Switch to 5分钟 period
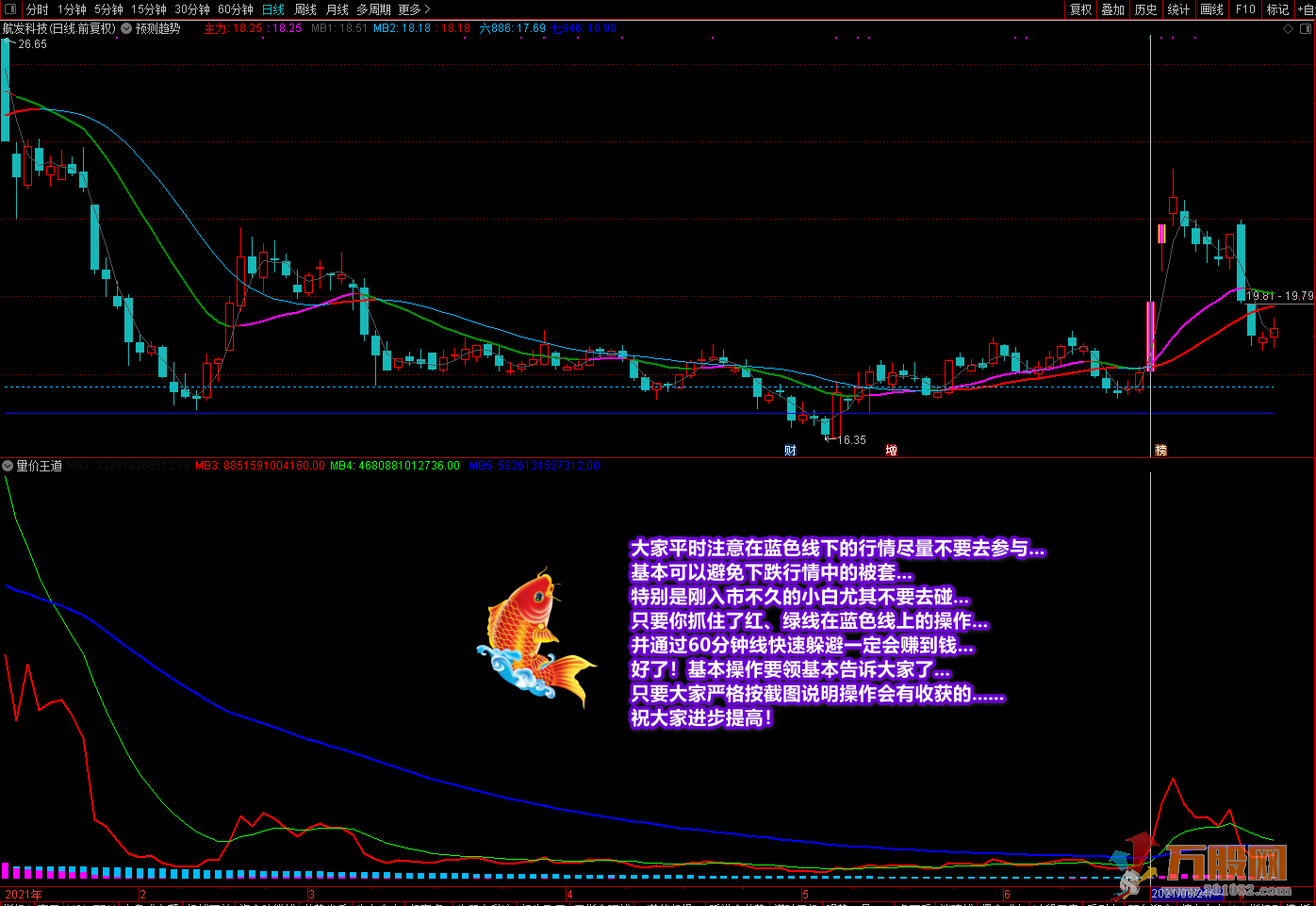 108,9
